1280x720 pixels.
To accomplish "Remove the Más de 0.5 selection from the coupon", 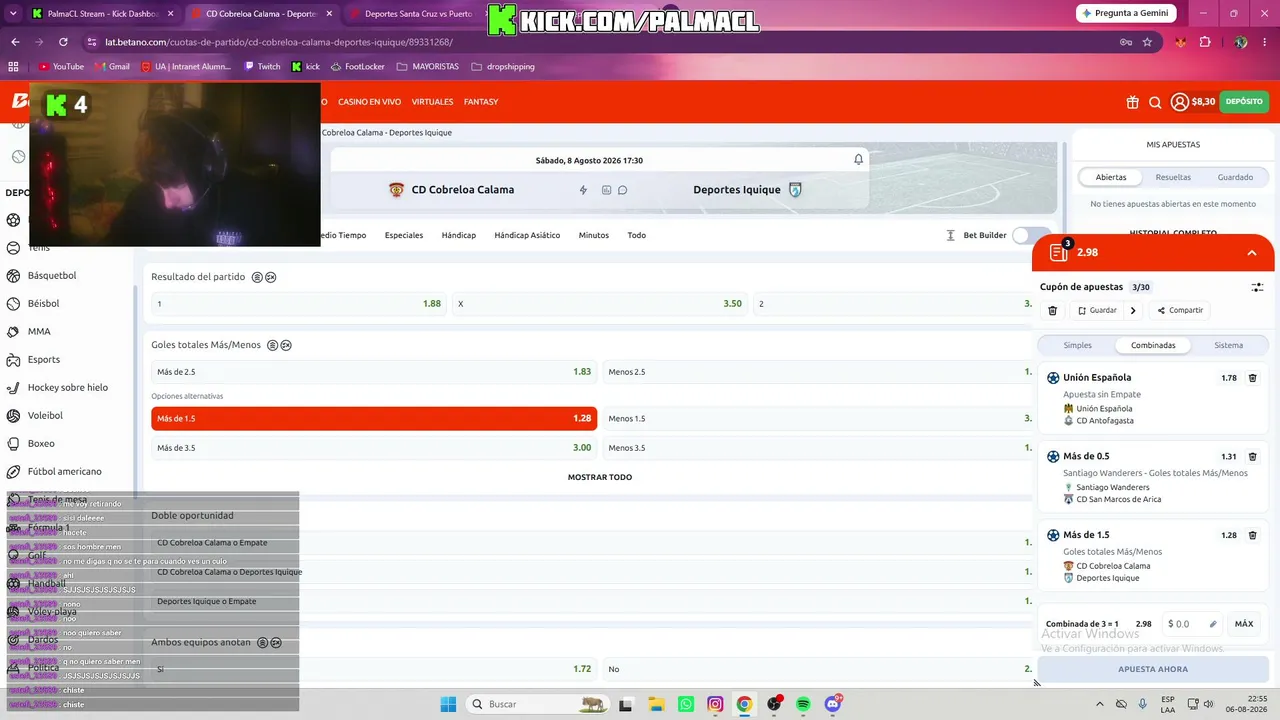I will click(1252, 457).
